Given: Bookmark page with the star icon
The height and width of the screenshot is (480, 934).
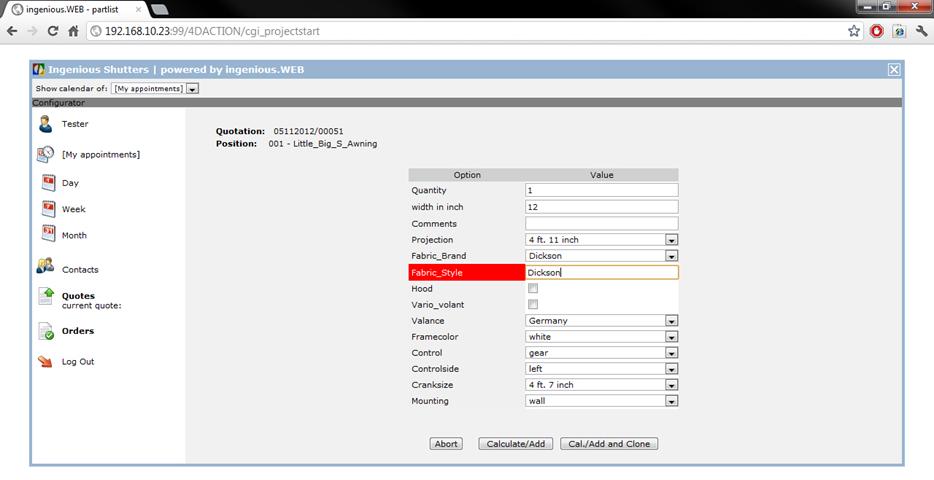Looking at the screenshot, I should [854, 31].
